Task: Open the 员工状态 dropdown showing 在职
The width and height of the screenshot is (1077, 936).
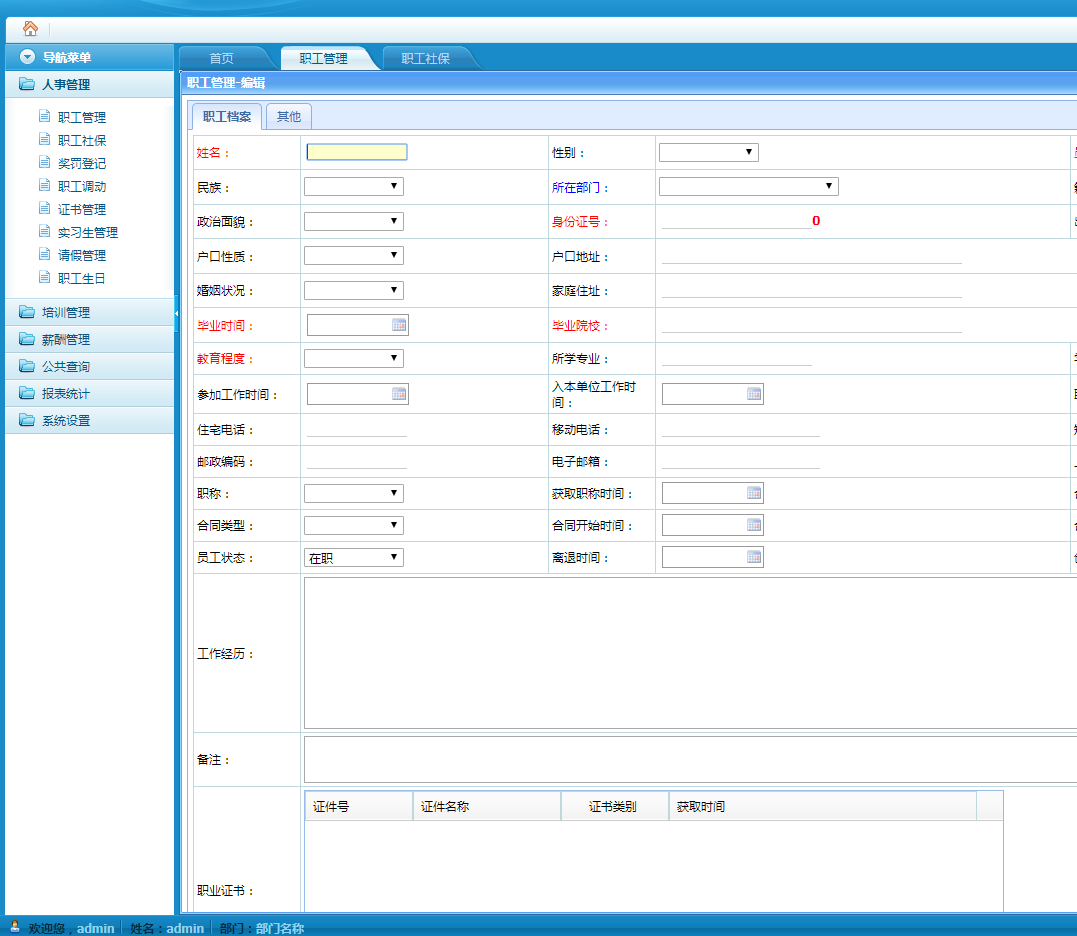Action: tap(354, 557)
